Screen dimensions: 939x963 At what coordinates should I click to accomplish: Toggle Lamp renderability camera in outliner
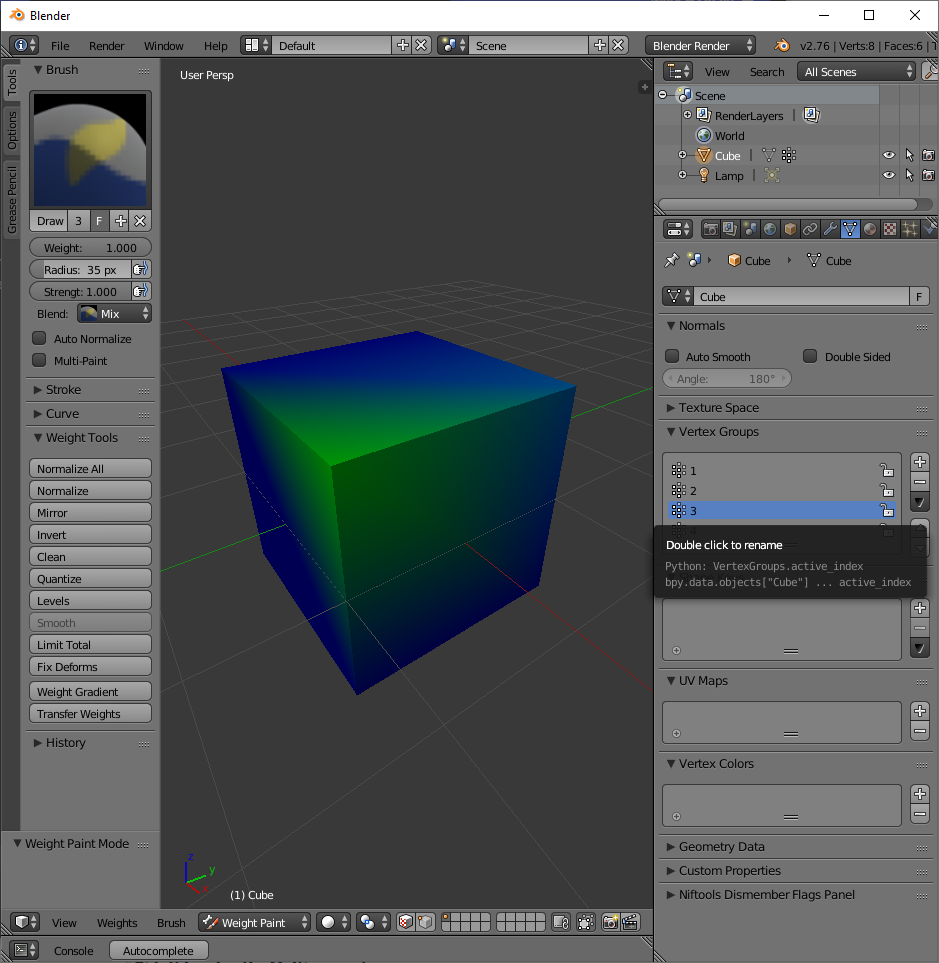929,175
